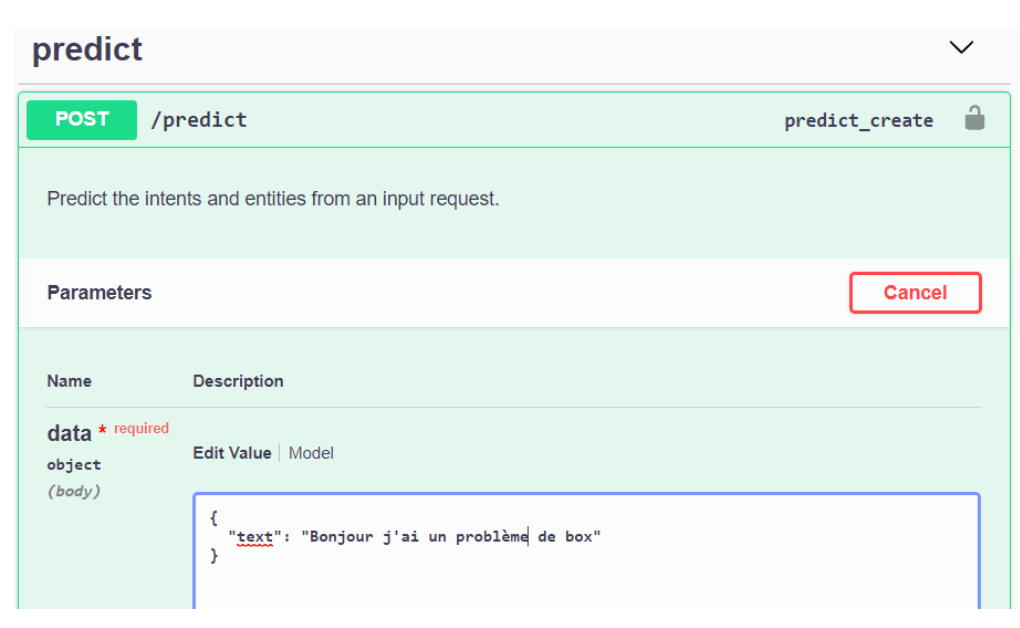The height and width of the screenshot is (628, 1020).
Task: Collapse the predict section chevron
Action: (961, 48)
